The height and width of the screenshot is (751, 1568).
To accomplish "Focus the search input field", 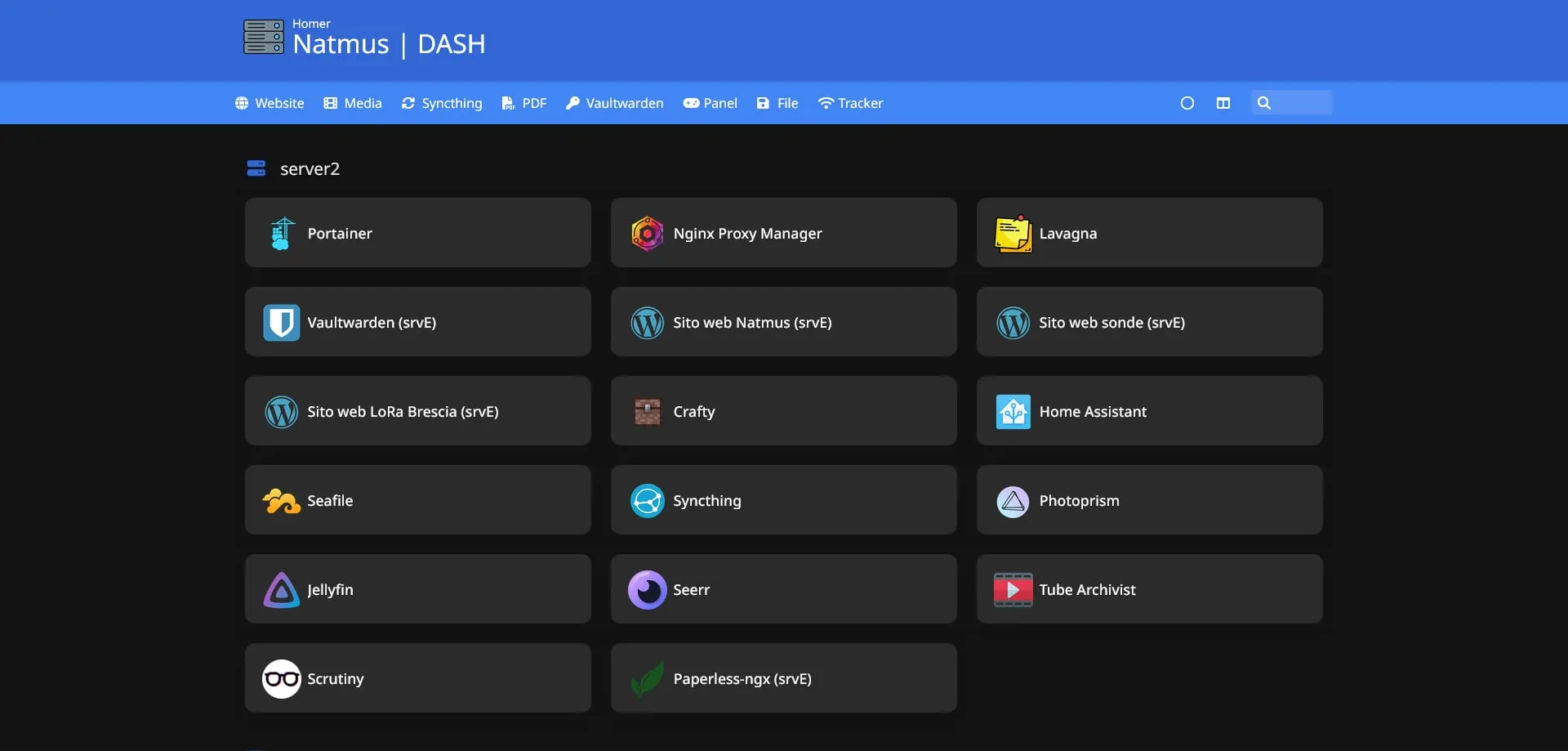I will point(1292,103).
